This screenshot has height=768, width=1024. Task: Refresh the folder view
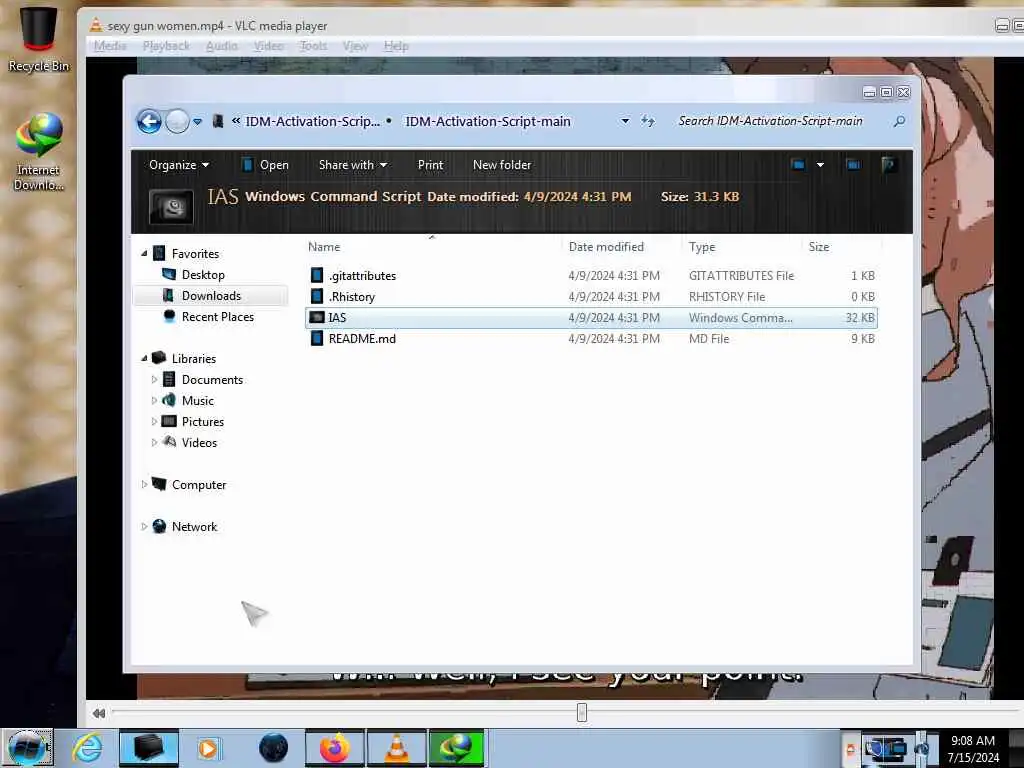click(x=648, y=121)
